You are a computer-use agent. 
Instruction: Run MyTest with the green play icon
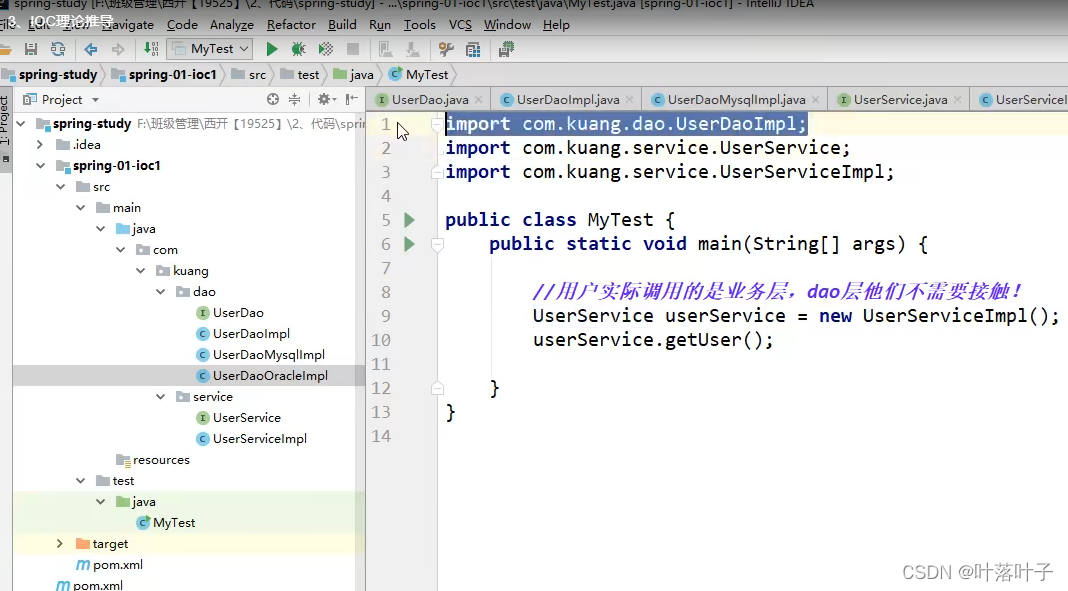pyautogui.click(x=272, y=49)
